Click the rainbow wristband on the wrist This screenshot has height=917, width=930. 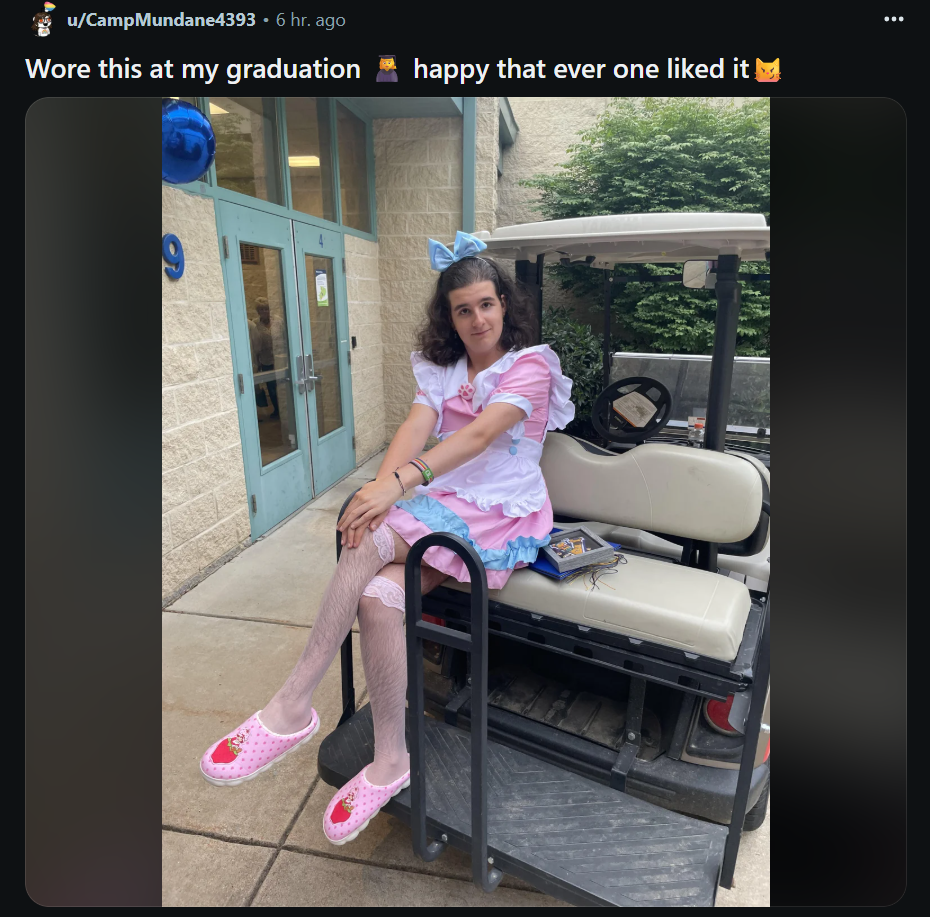422,471
